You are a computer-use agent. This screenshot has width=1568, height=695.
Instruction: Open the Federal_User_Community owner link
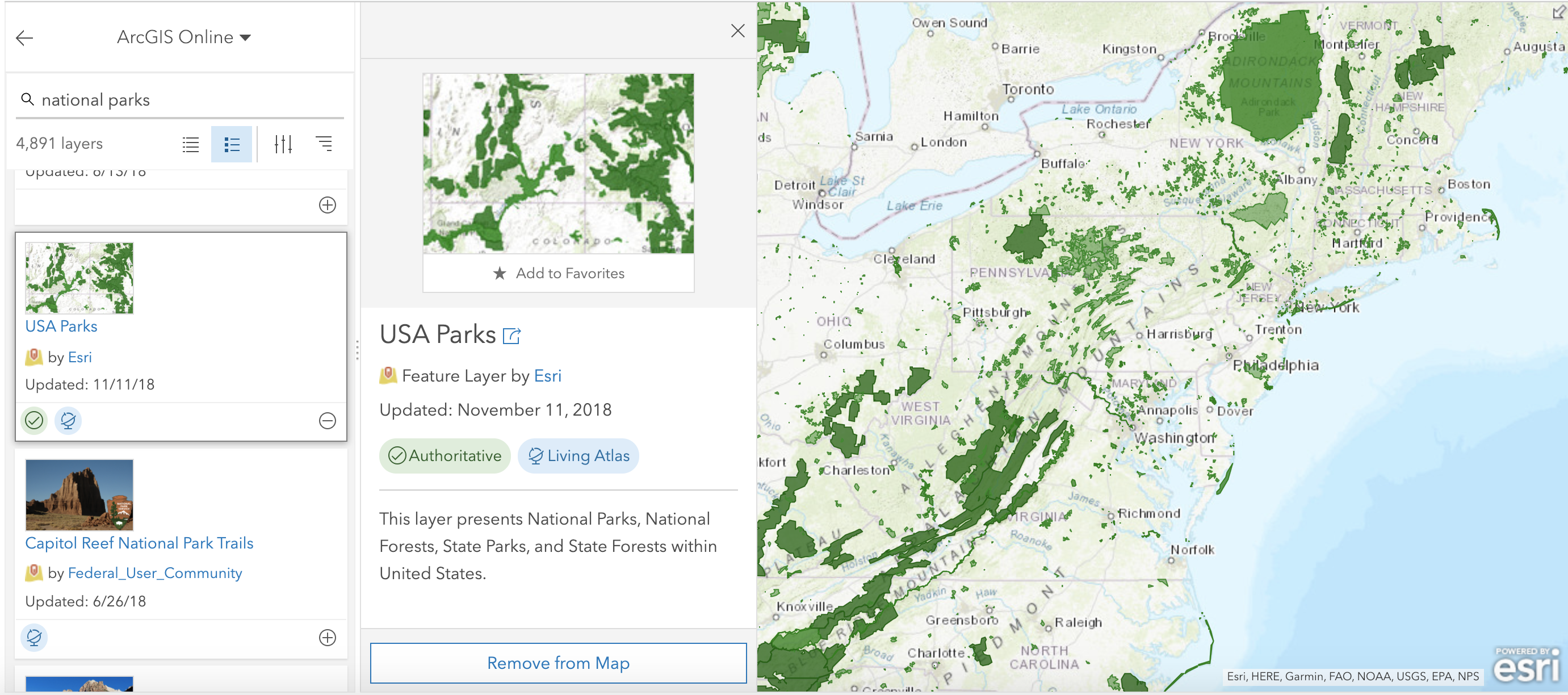pyautogui.click(x=154, y=573)
